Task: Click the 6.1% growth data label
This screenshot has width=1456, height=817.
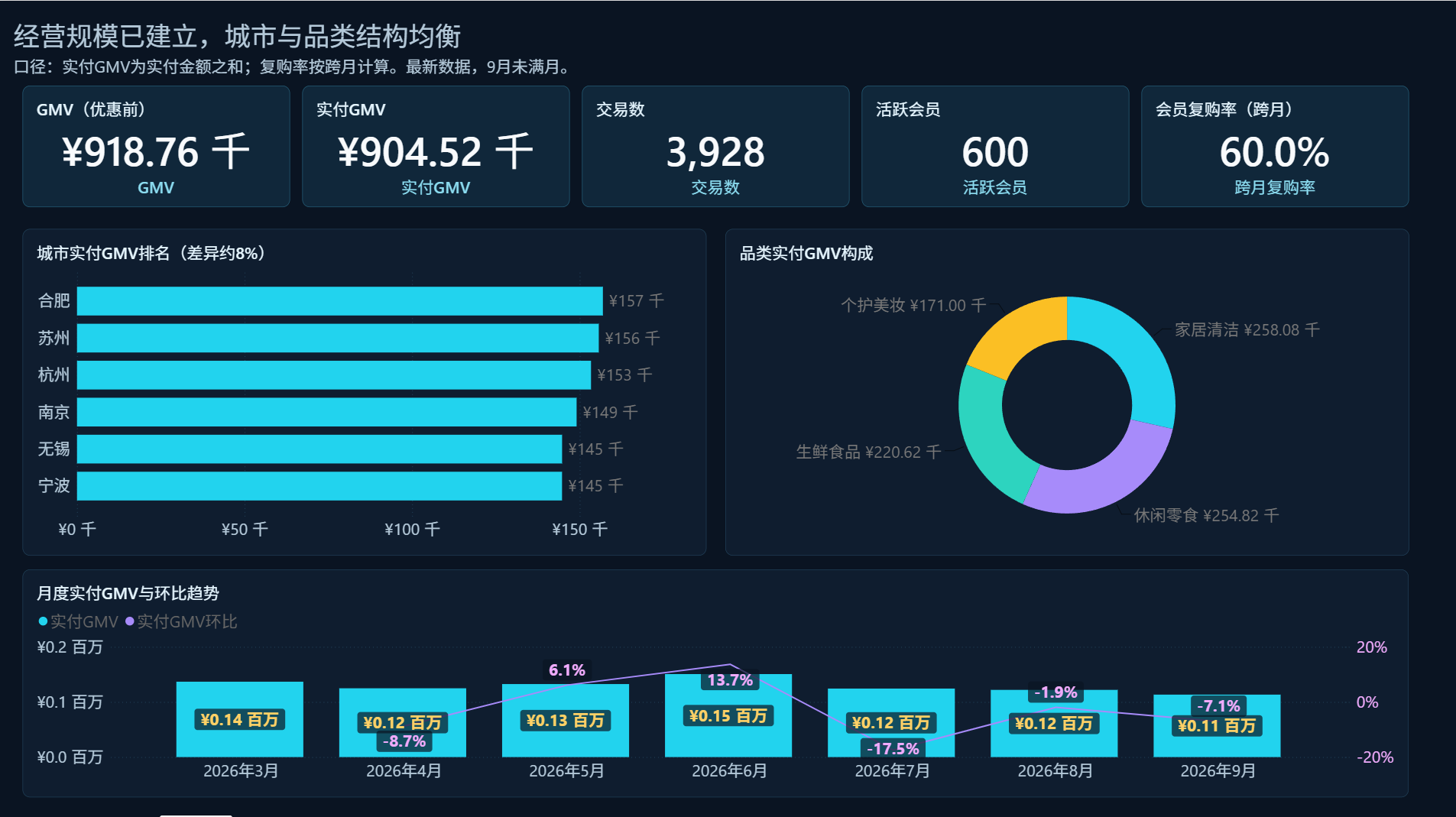Action: 567,669
